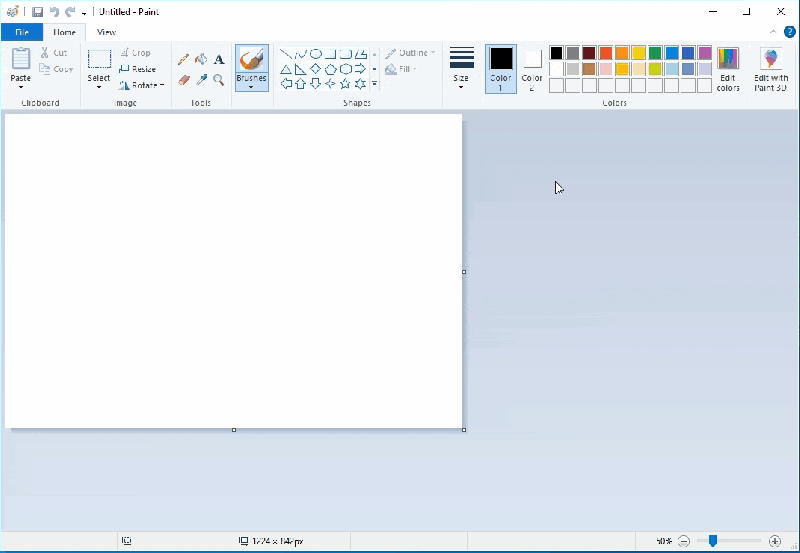This screenshot has width=800, height=553.
Task: Select the Color picker eyedropper tool
Action: coord(201,80)
